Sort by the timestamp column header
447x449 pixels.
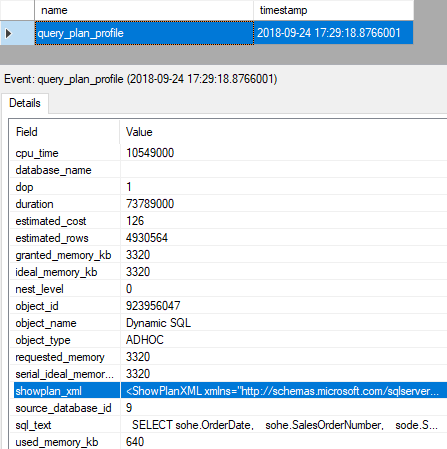(334, 10)
